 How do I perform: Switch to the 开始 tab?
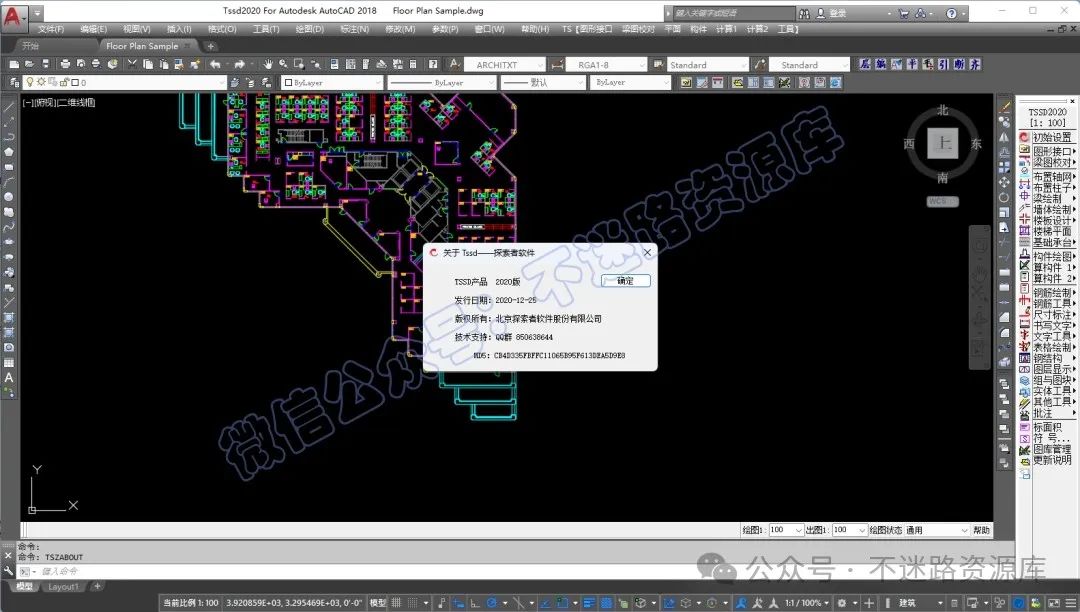[x=30, y=46]
